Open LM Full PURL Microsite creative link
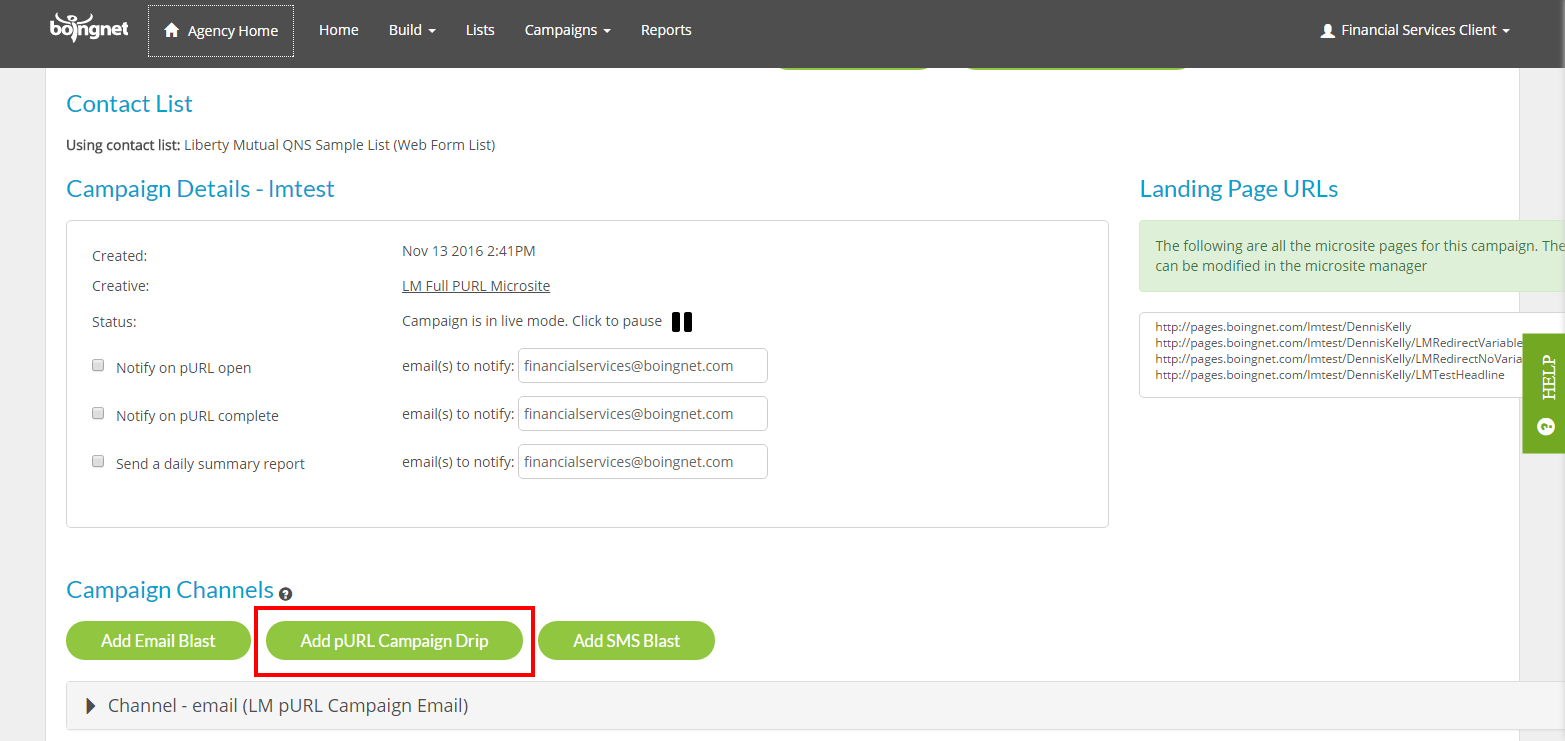The height and width of the screenshot is (741, 1565). click(476, 286)
